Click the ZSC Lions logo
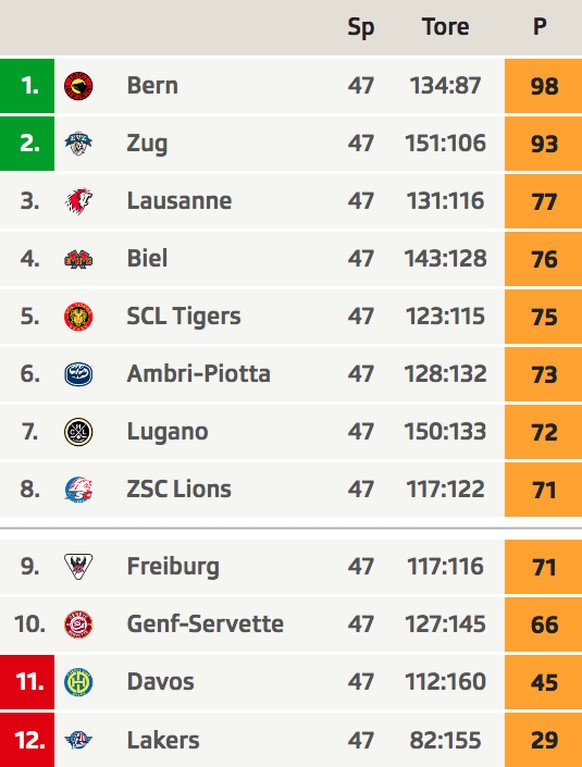This screenshot has width=582, height=767. 78,490
